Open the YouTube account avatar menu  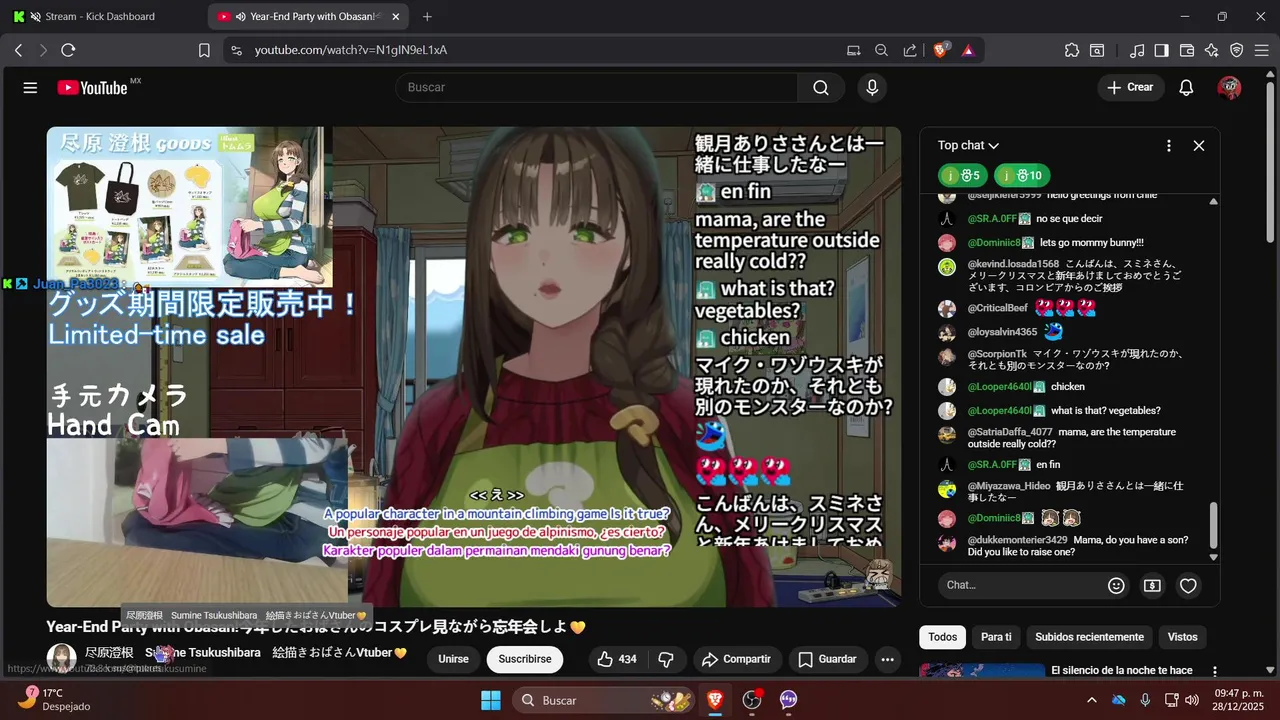click(1229, 88)
